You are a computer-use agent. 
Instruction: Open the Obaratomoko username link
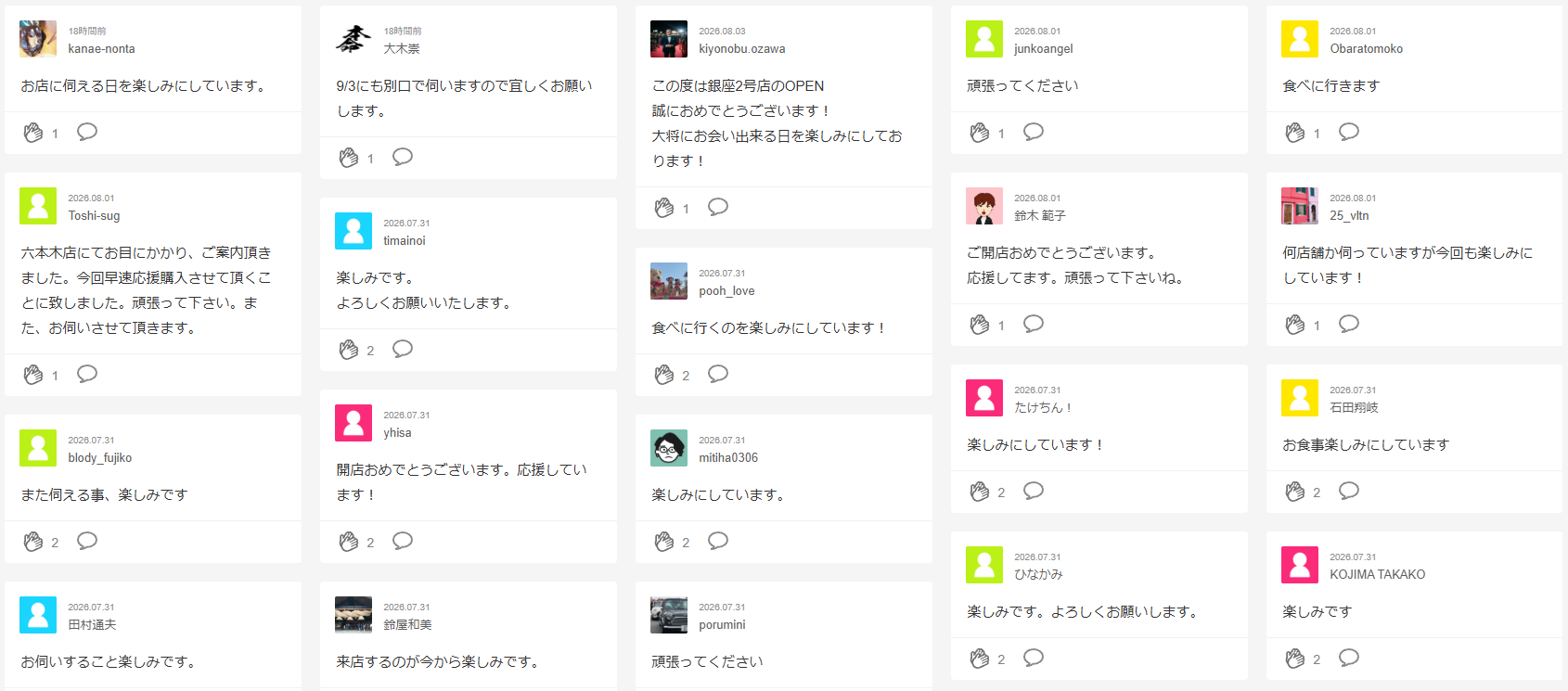tap(1366, 49)
